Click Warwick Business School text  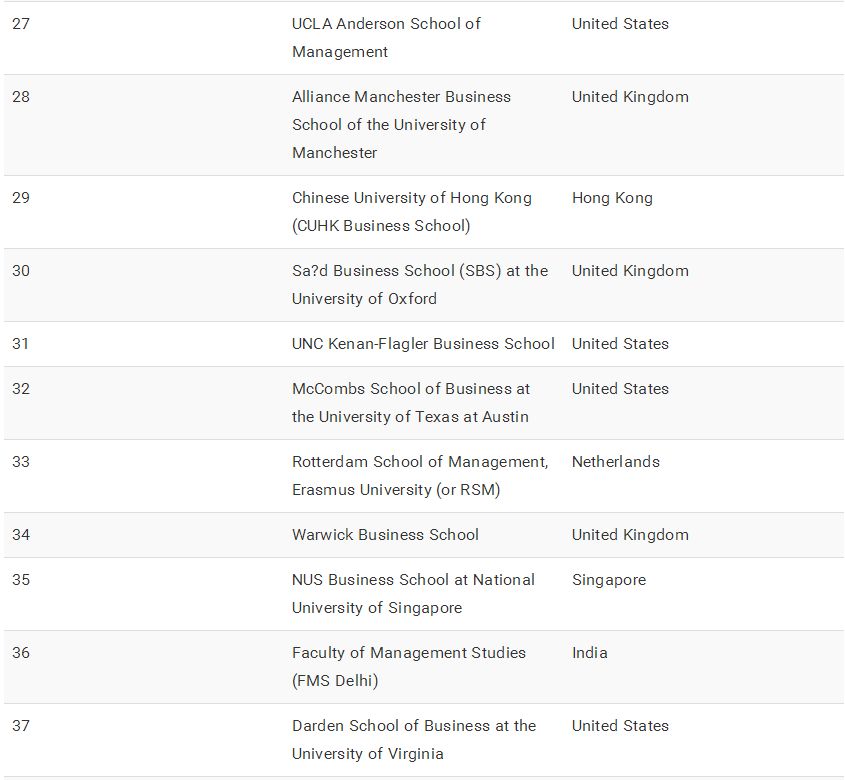(x=385, y=535)
